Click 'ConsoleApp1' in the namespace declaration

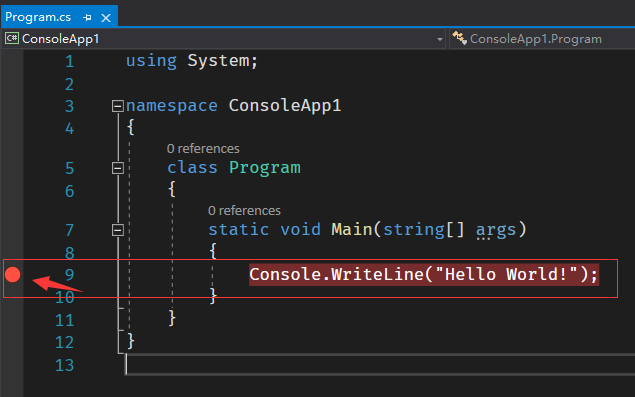pos(285,105)
